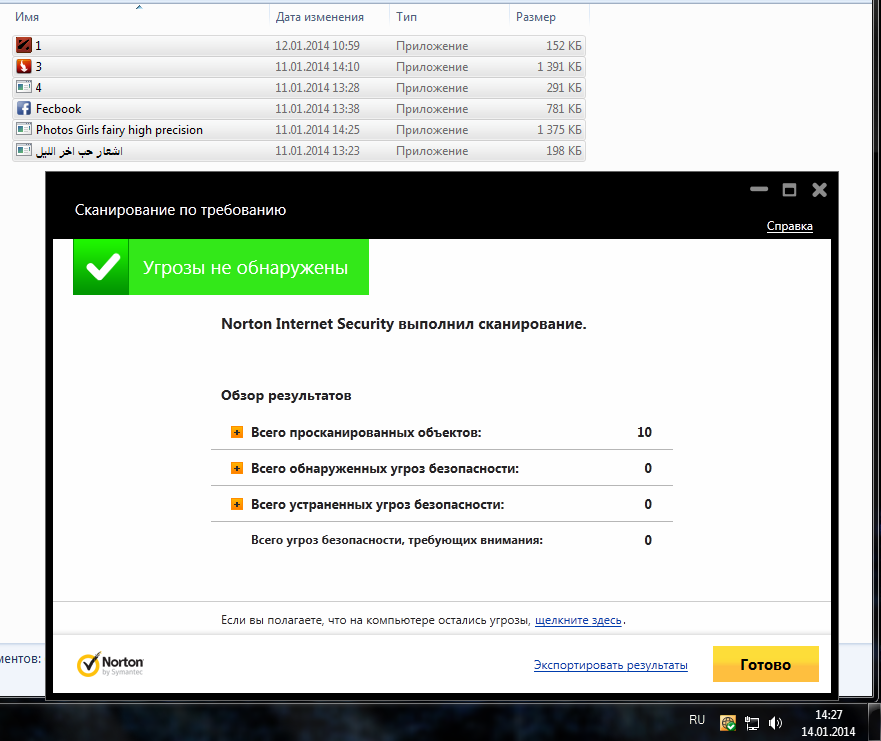Click the size value 1 391 КБ

(559, 66)
